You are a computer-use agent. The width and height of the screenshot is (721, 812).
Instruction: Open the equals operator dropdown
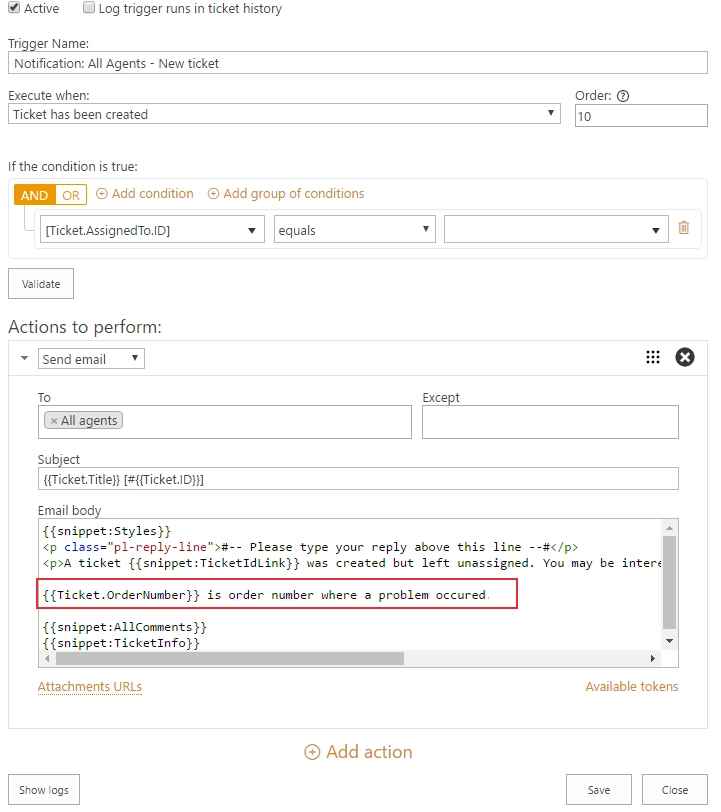pyautogui.click(x=354, y=229)
